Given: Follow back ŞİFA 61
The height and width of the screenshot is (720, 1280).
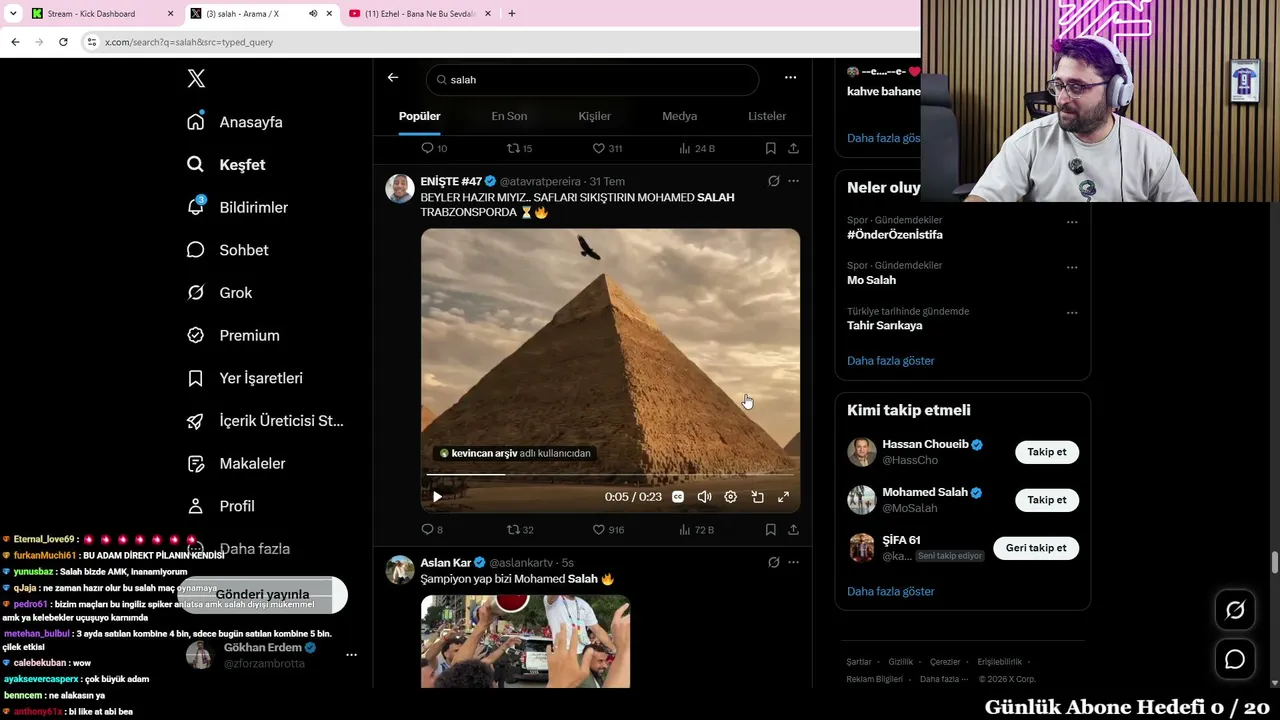Looking at the screenshot, I should 1036,548.
